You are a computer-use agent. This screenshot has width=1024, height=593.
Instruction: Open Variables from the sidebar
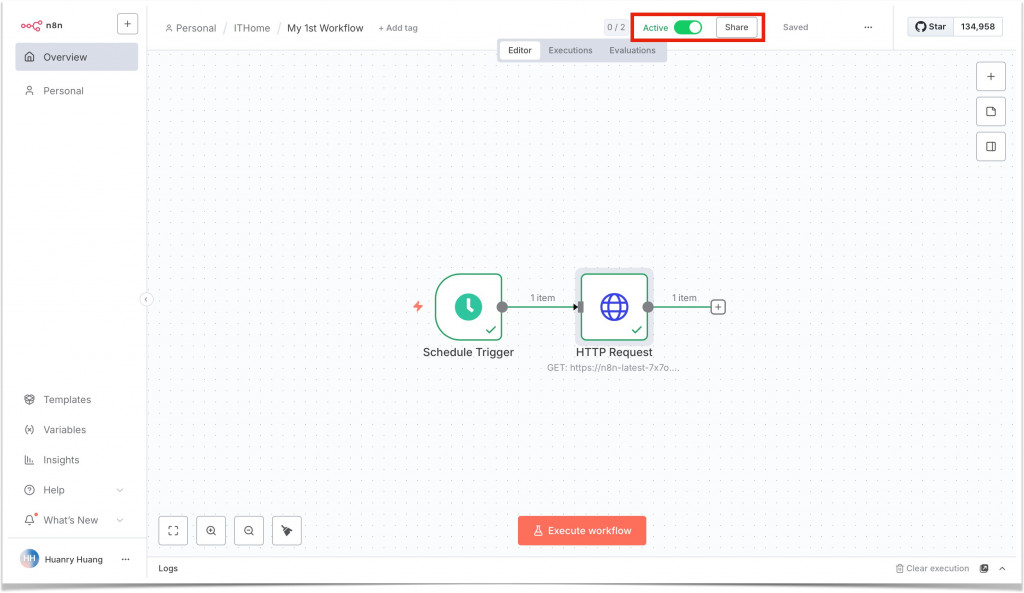(64, 430)
